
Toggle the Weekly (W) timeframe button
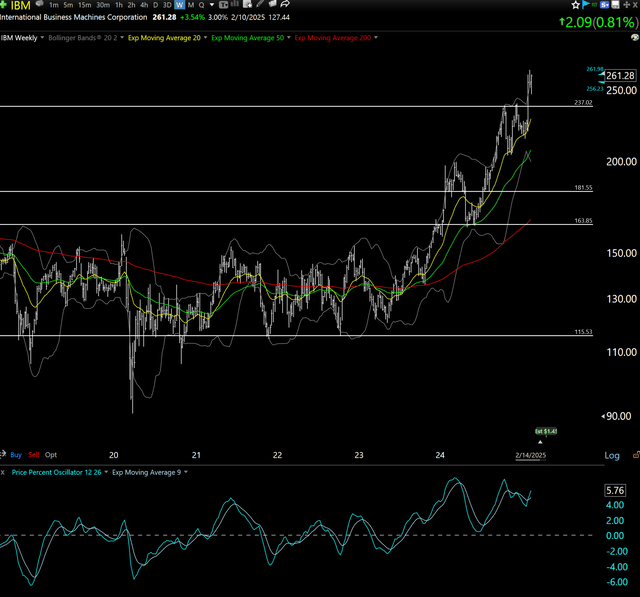(x=180, y=5)
